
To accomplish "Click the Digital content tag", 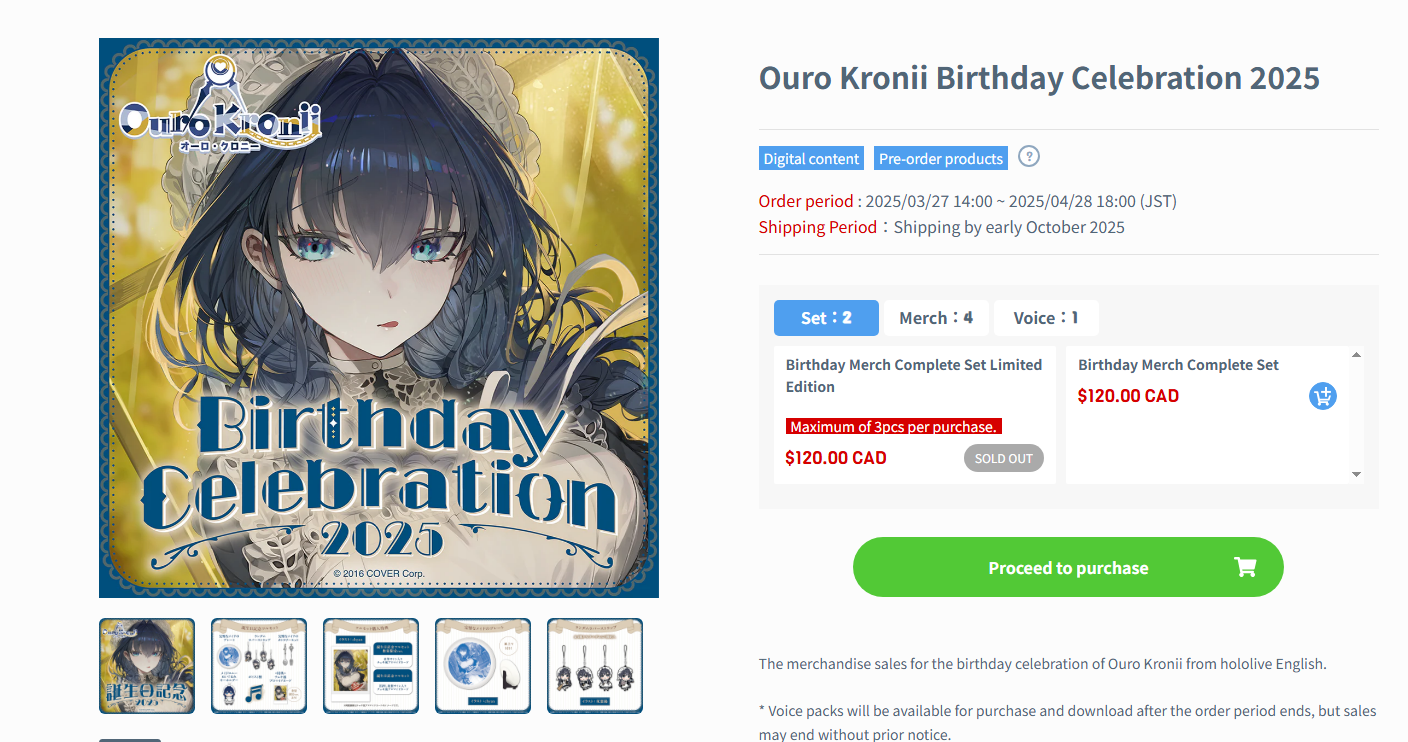I will [811, 159].
